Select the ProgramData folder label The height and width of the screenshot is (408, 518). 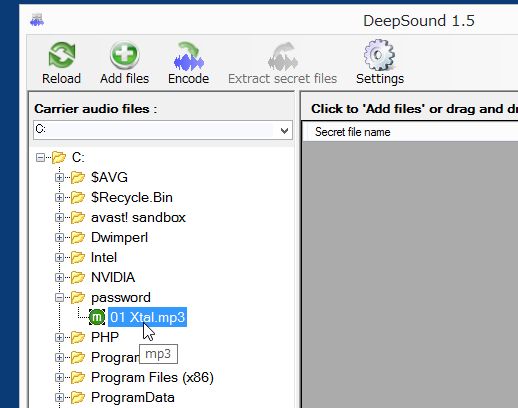click(133, 397)
